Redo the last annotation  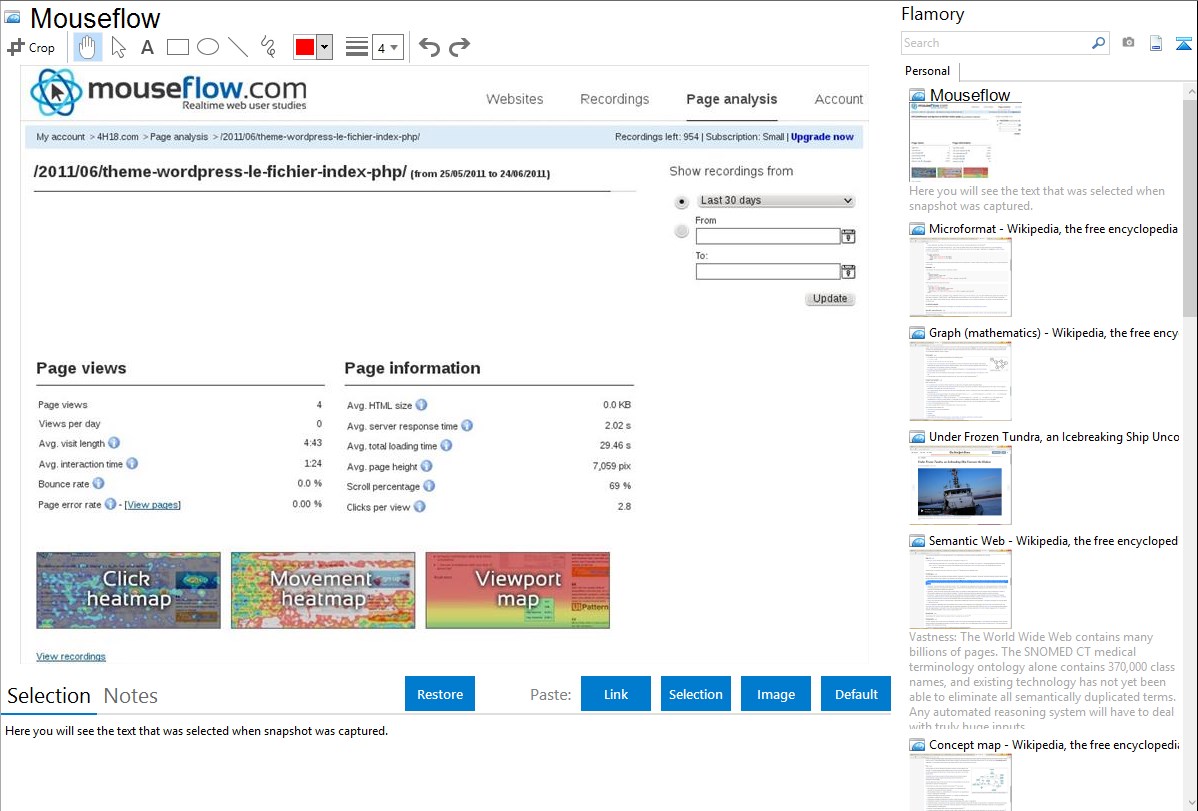[x=459, y=47]
